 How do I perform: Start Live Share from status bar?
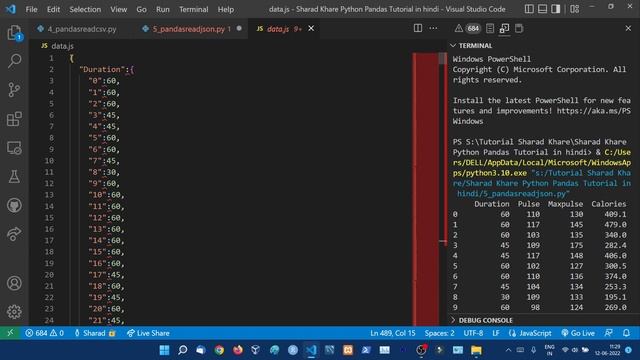(x=148, y=333)
